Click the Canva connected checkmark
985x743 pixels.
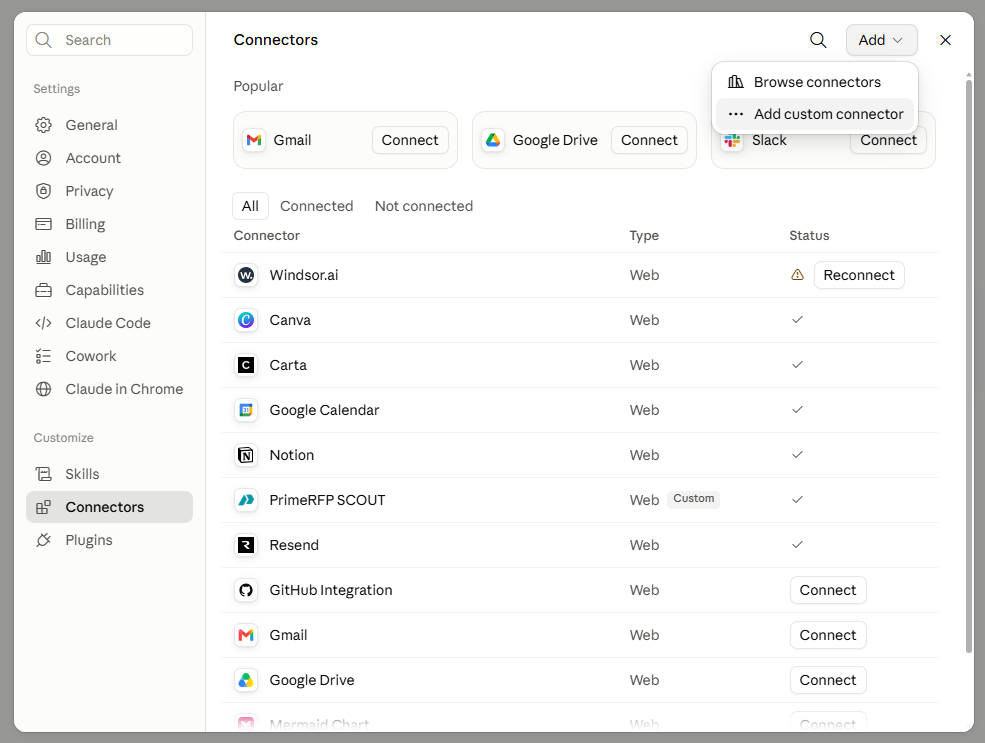tap(797, 320)
